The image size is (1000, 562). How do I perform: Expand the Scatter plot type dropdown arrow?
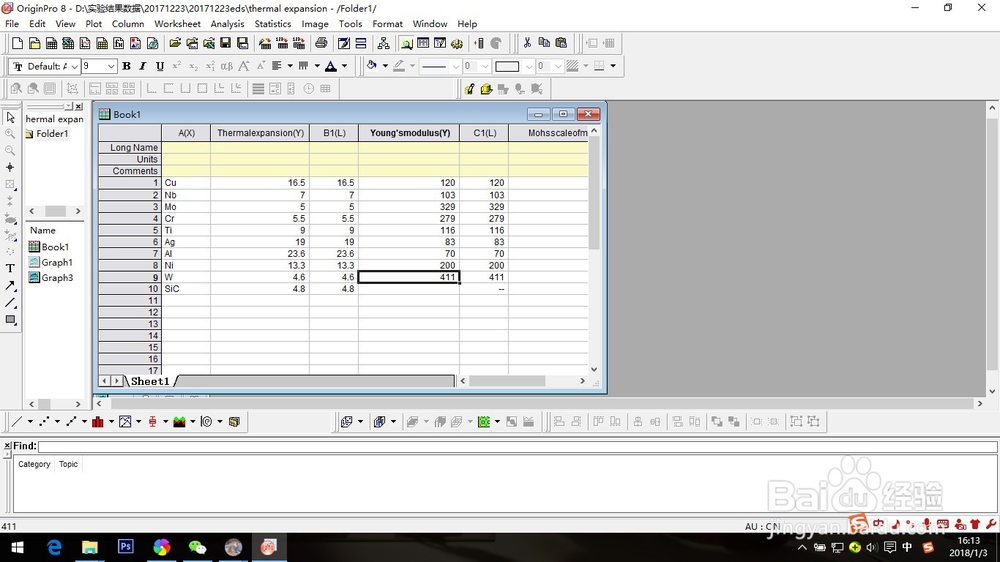57,422
